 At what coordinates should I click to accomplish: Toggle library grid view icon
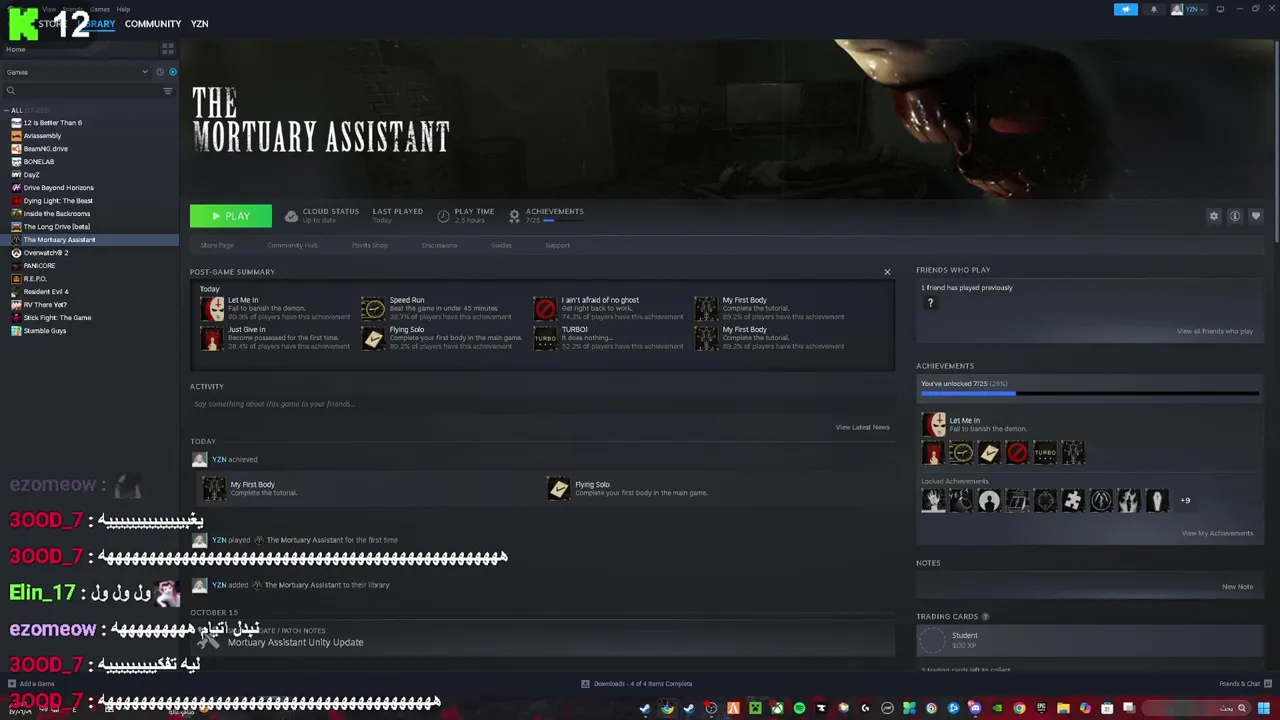coord(167,48)
